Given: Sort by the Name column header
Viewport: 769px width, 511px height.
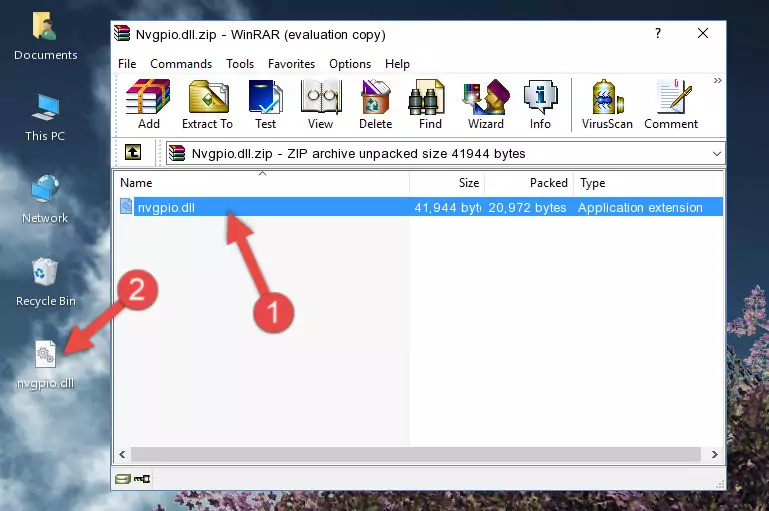Looking at the screenshot, I should [x=262, y=183].
